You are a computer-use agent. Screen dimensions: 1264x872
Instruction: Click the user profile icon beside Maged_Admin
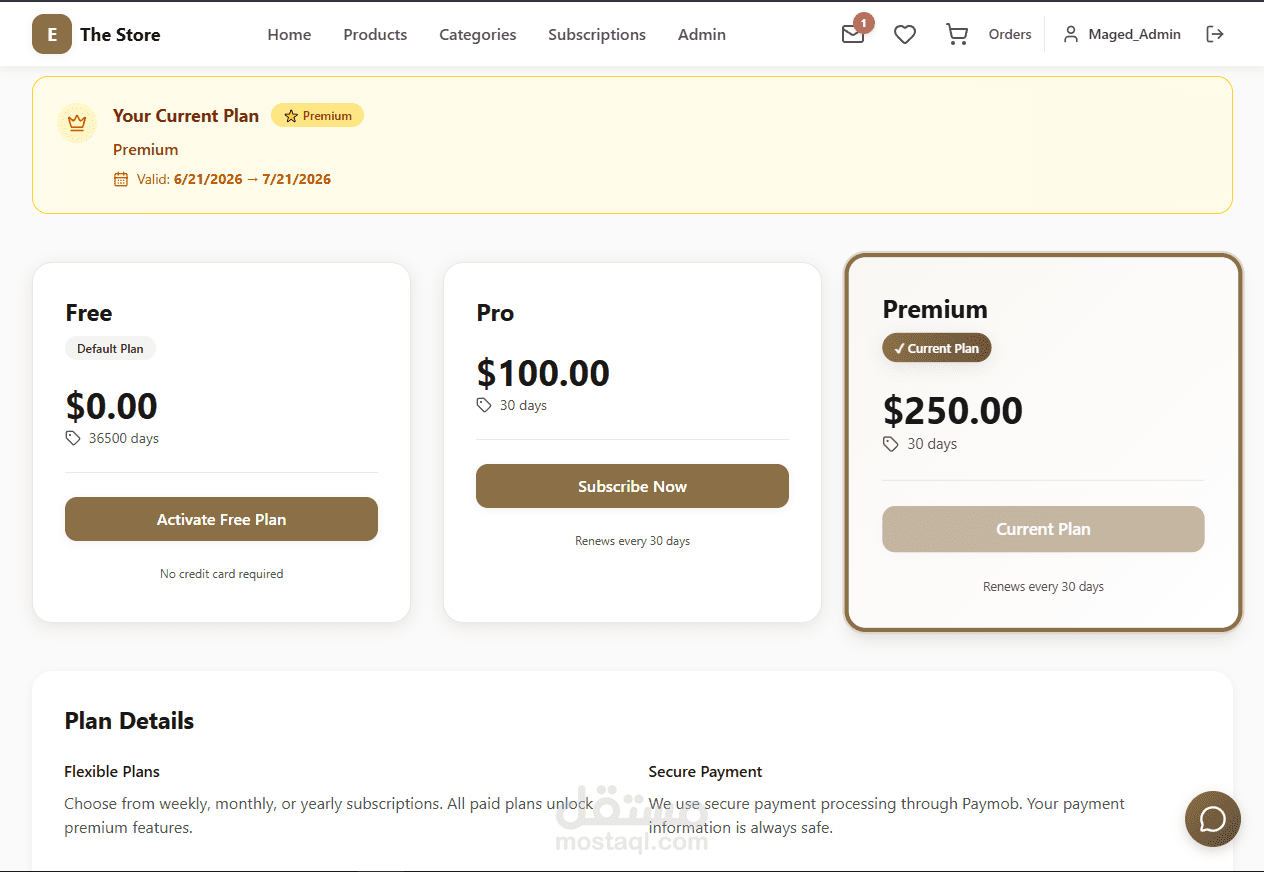pos(1071,34)
